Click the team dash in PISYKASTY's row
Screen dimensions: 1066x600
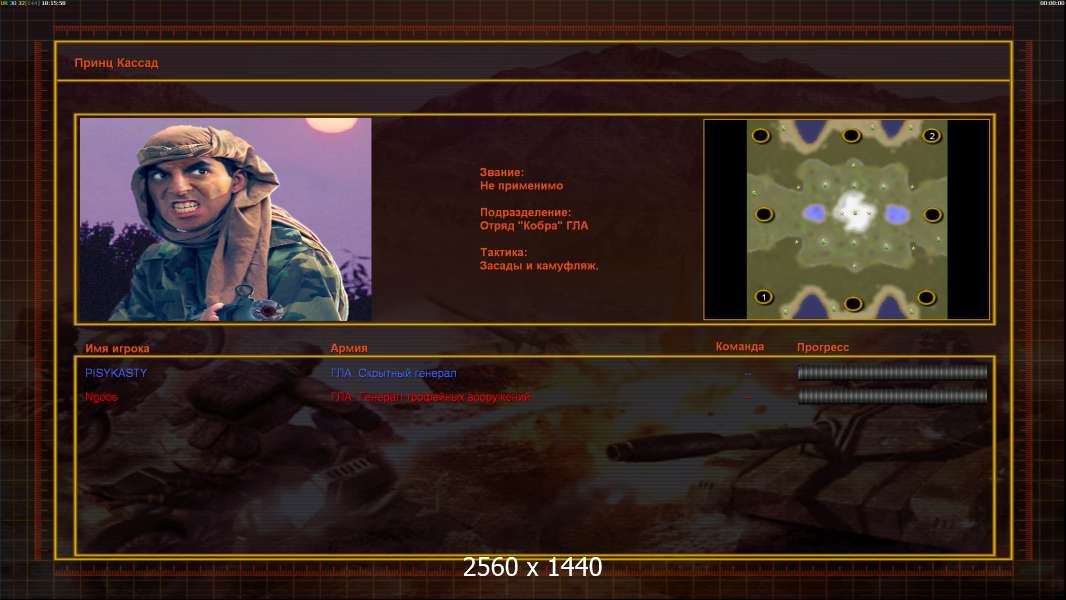[748, 374]
